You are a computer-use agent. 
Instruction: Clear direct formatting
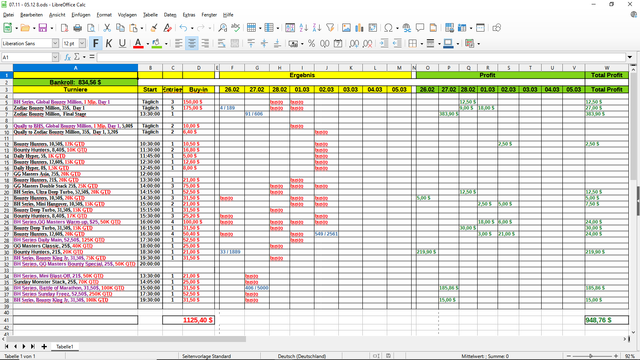[x=167, y=28]
